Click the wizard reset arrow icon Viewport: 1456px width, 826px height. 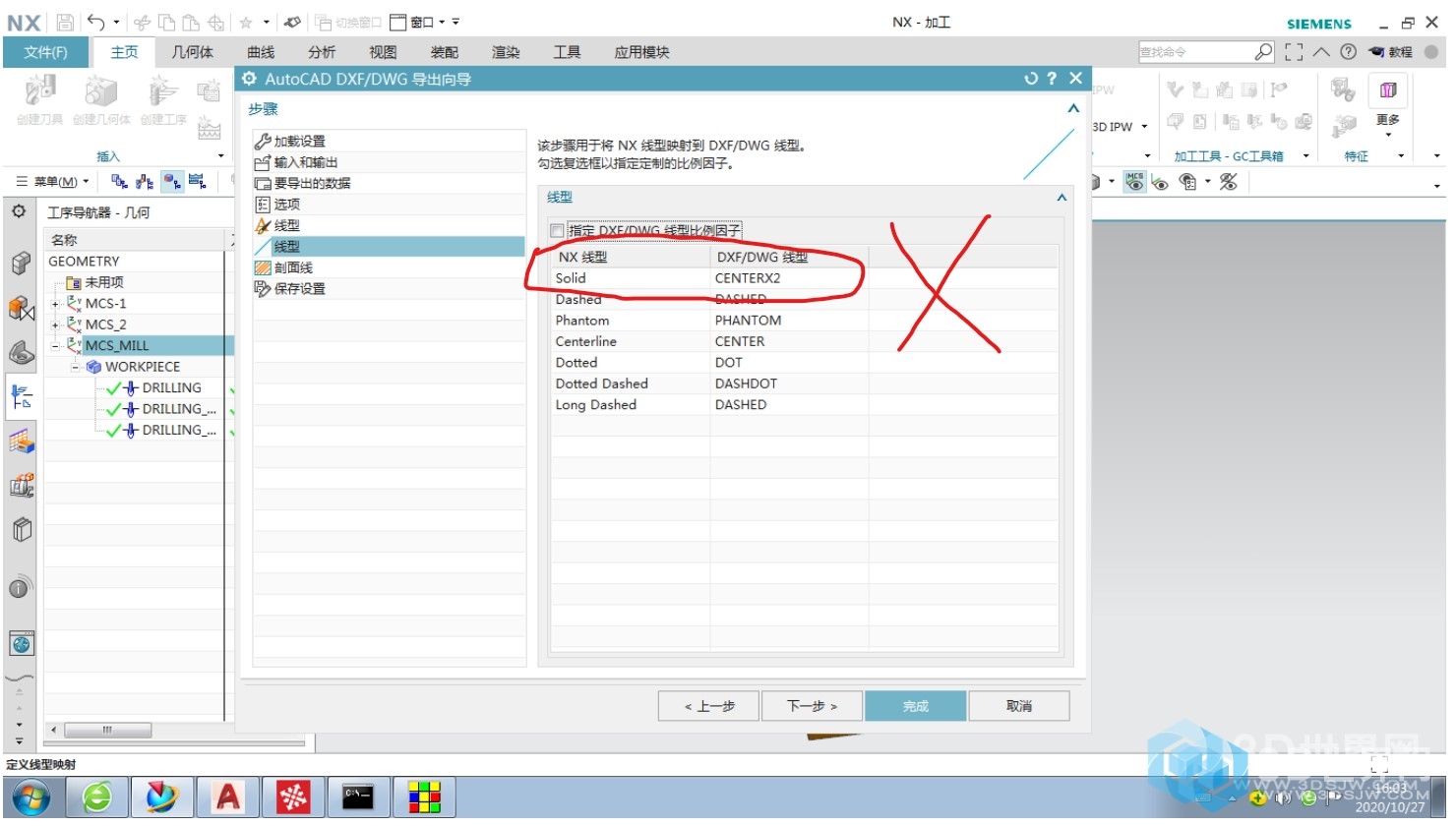click(x=1031, y=79)
